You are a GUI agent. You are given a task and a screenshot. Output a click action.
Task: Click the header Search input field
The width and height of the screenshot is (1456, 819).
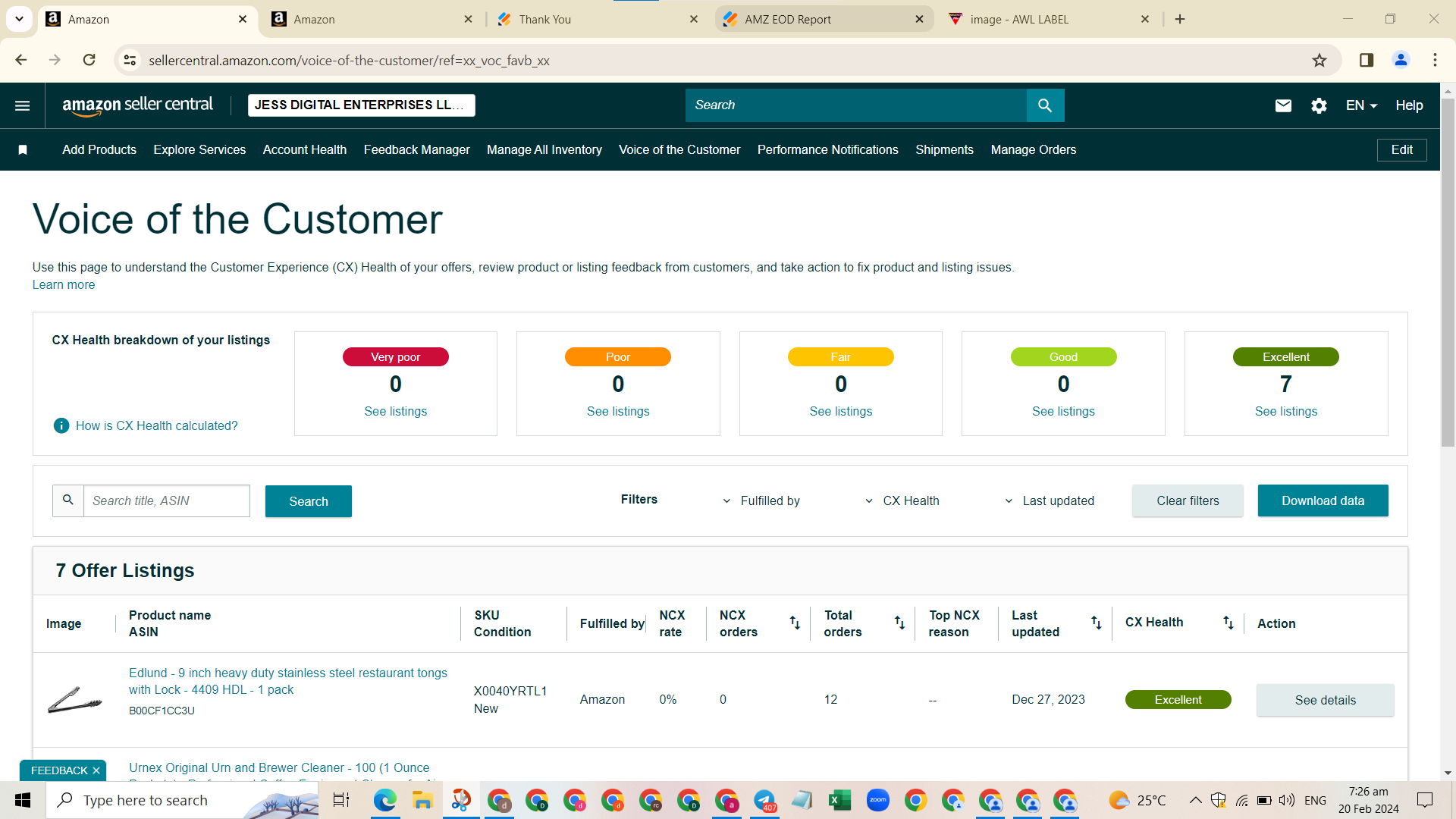(855, 105)
